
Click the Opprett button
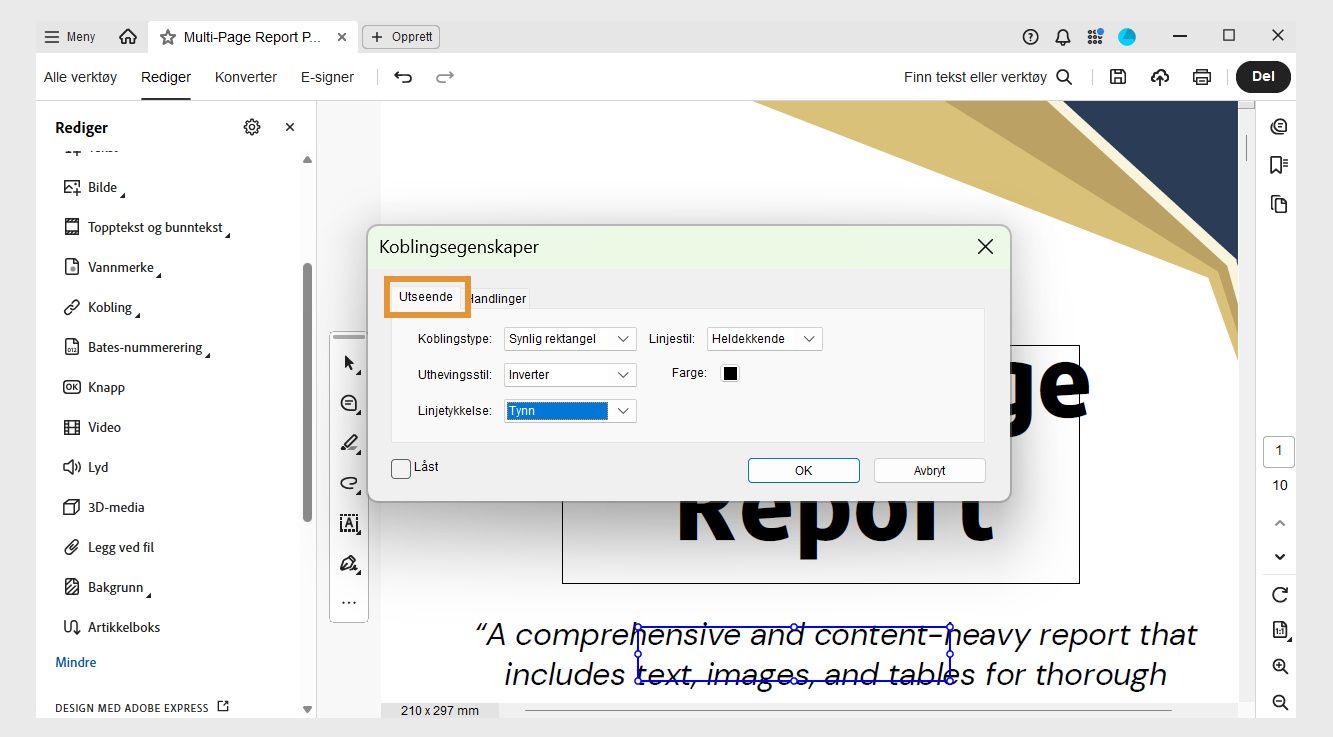pyautogui.click(x=401, y=37)
